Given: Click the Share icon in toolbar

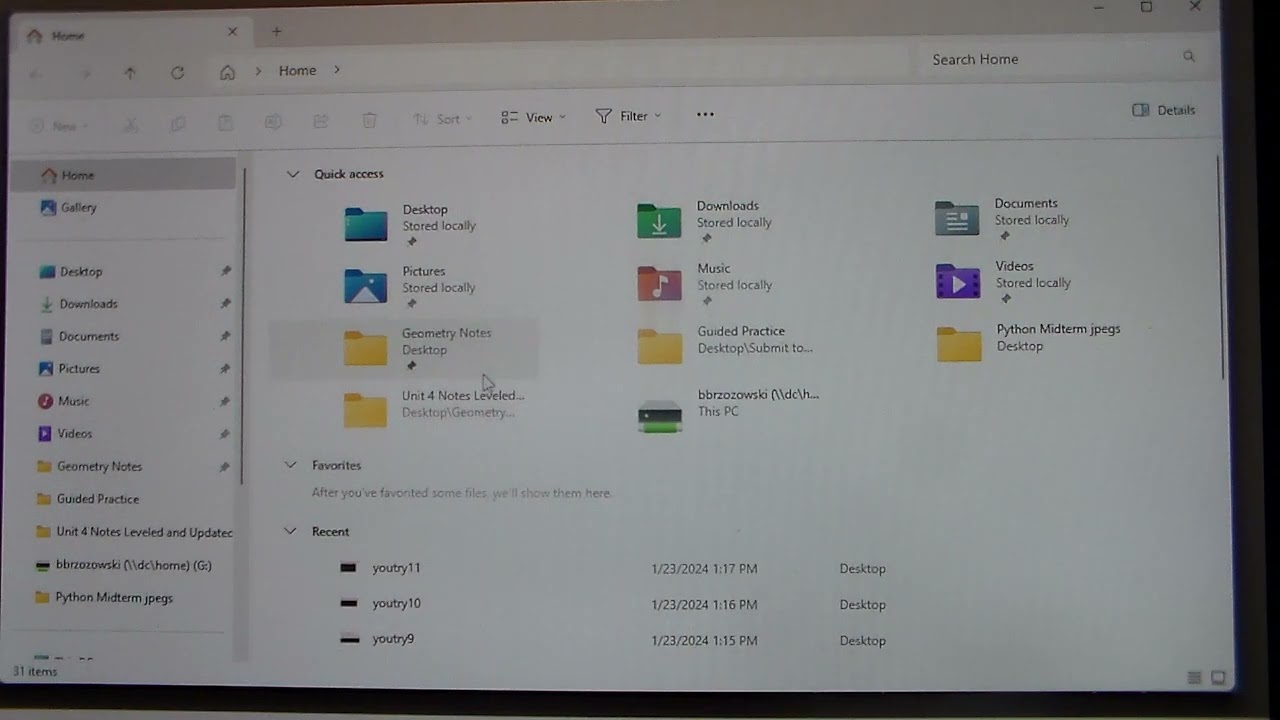Looking at the screenshot, I should [321, 121].
